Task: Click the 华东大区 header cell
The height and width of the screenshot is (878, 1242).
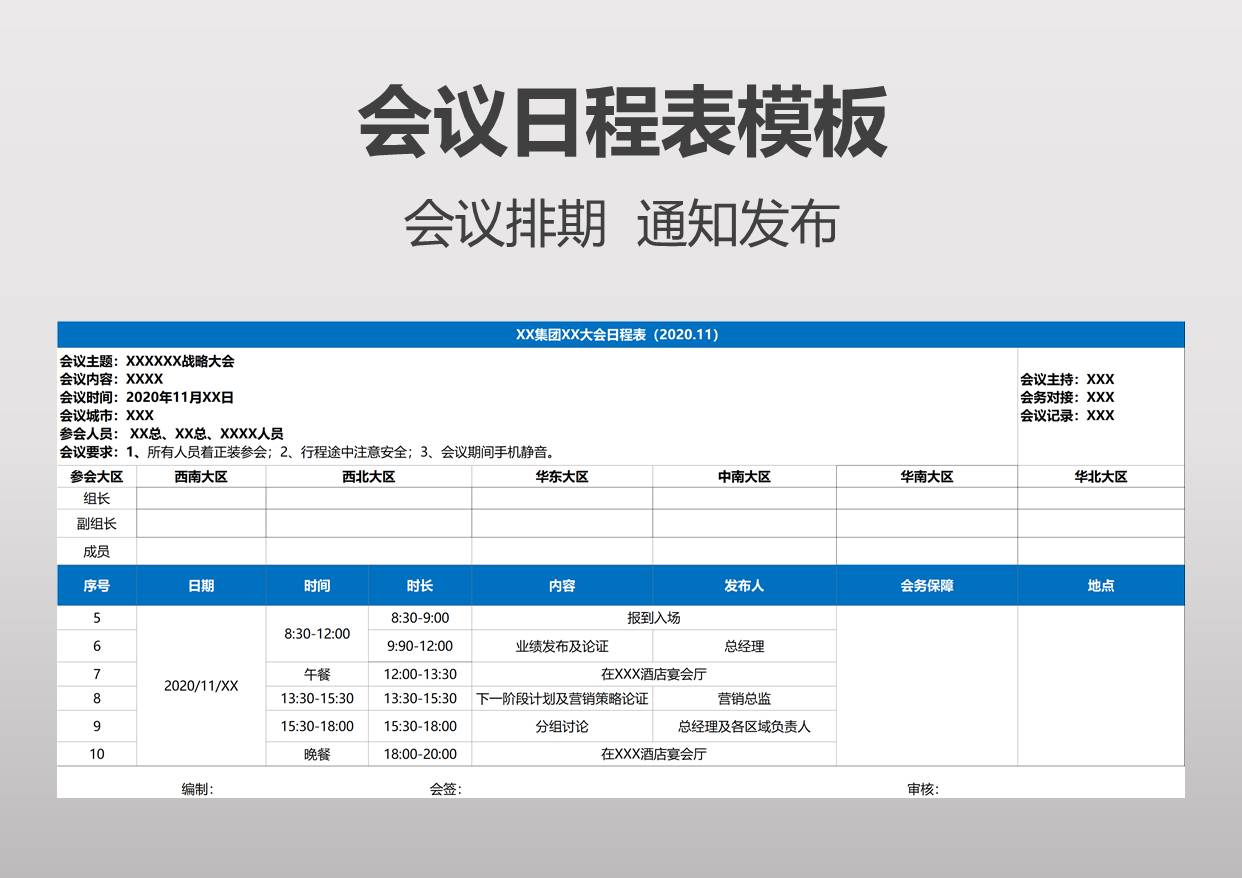Action: click(x=562, y=477)
